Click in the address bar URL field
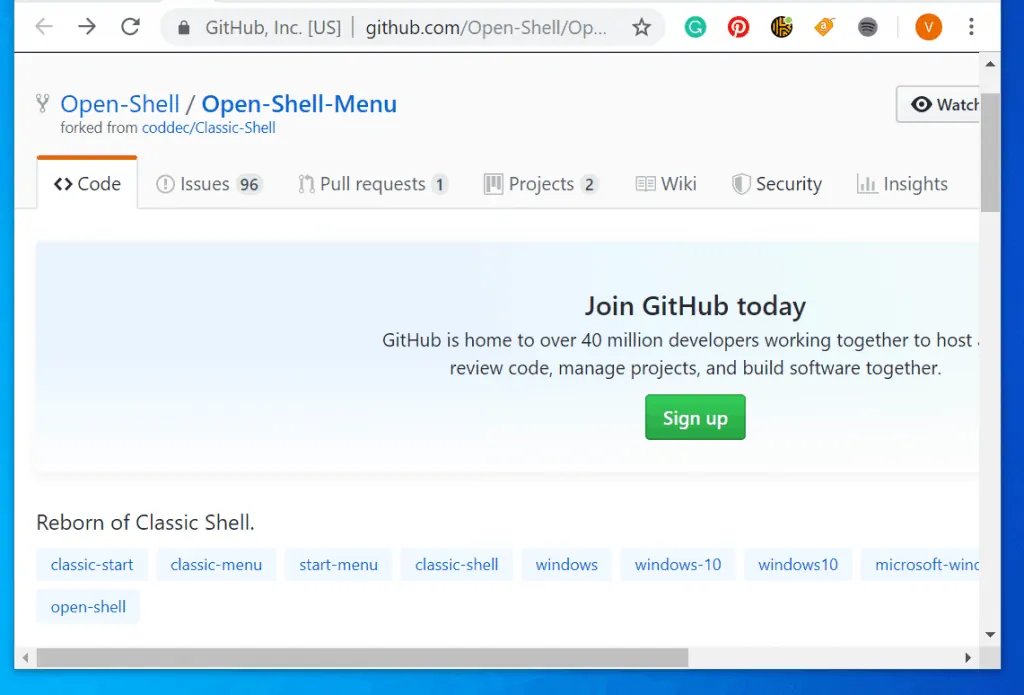This screenshot has width=1024, height=695. (485, 28)
